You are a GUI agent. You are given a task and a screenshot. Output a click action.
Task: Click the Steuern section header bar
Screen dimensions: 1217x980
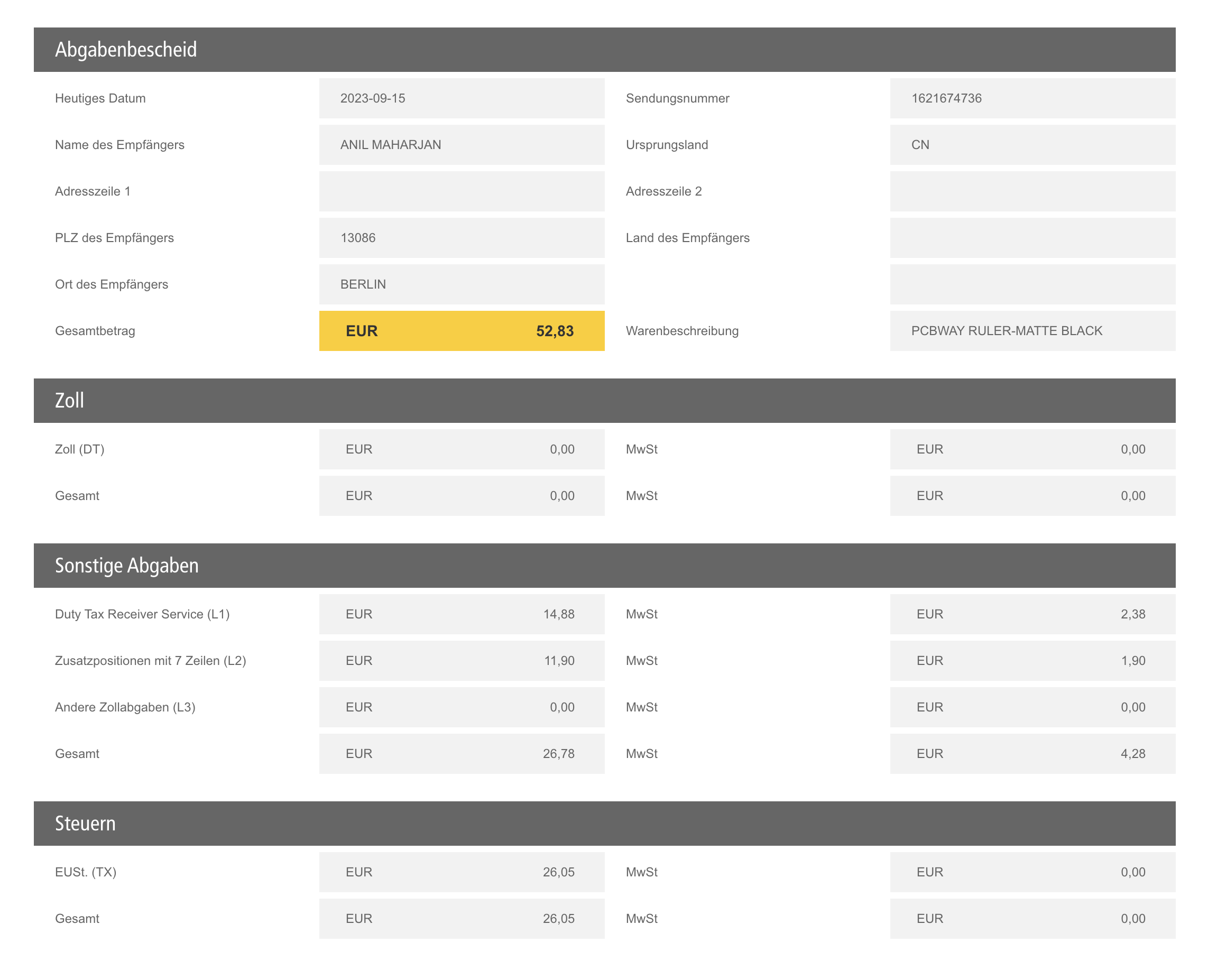coord(604,823)
